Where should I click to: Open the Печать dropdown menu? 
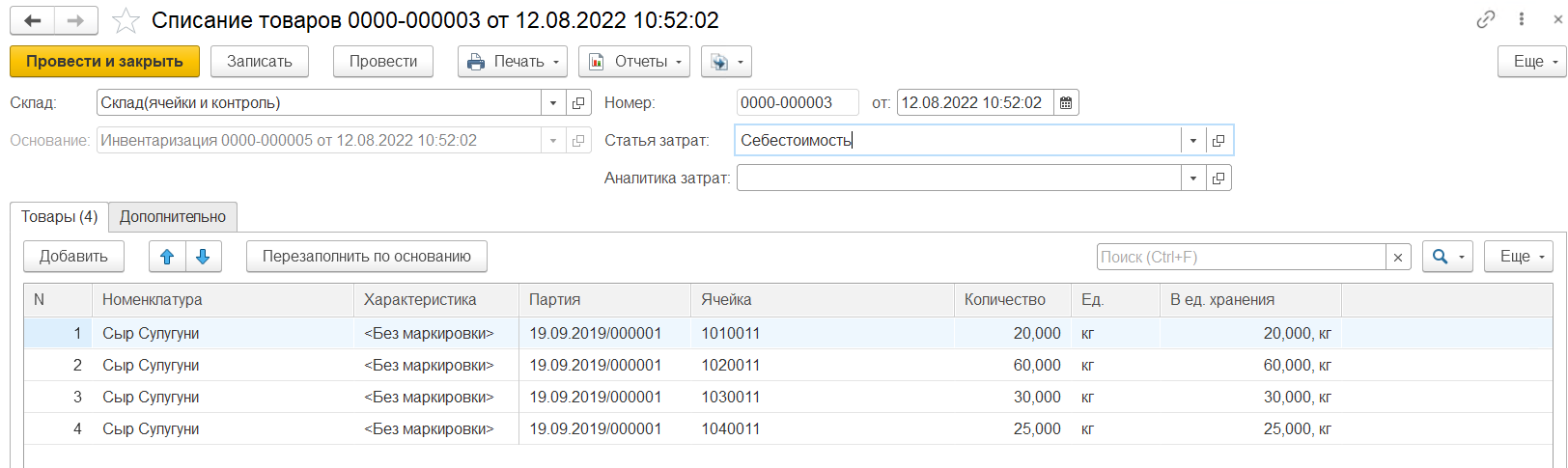point(513,62)
